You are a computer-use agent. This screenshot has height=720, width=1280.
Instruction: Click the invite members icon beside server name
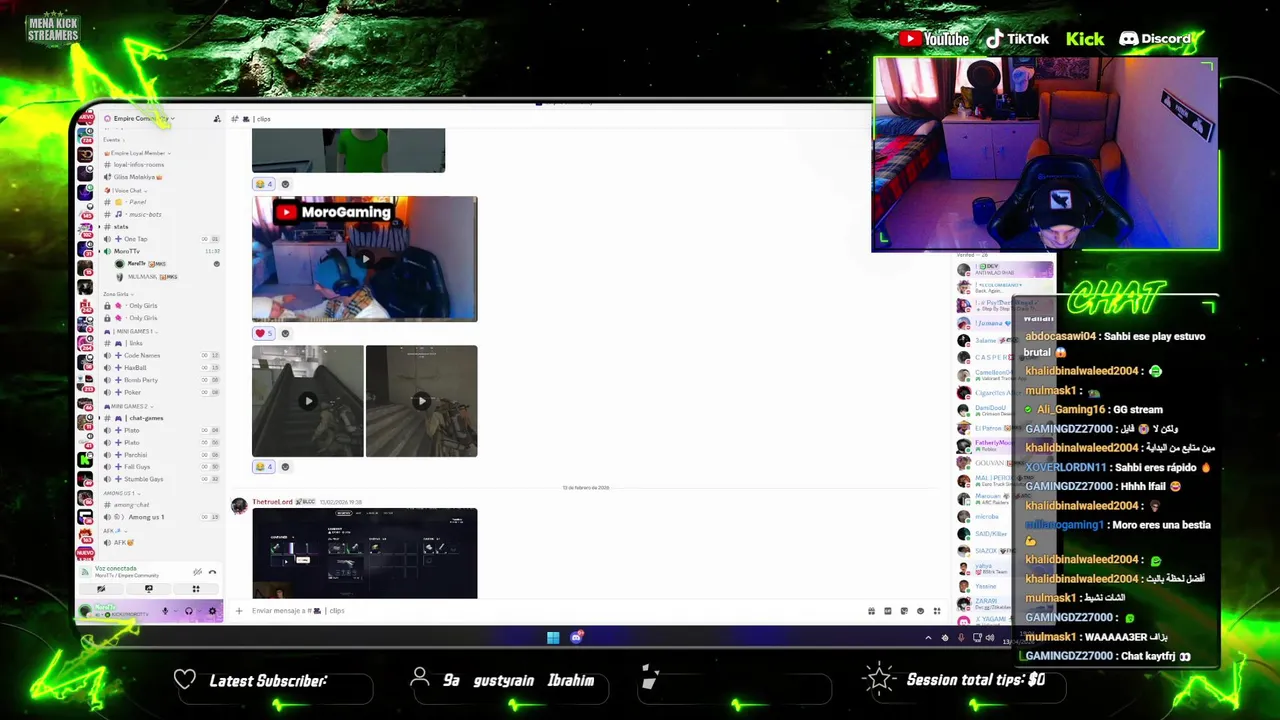pos(217,119)
